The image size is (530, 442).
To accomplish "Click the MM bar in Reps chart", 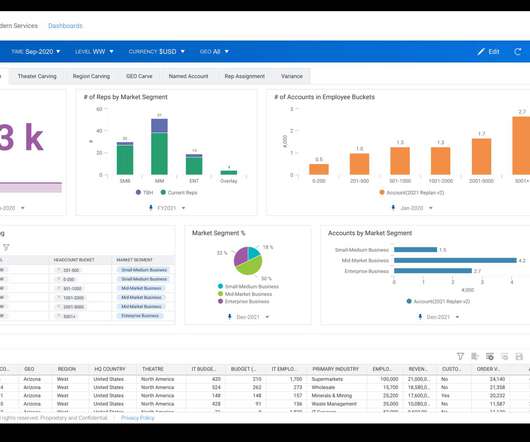I will point(159,147).
